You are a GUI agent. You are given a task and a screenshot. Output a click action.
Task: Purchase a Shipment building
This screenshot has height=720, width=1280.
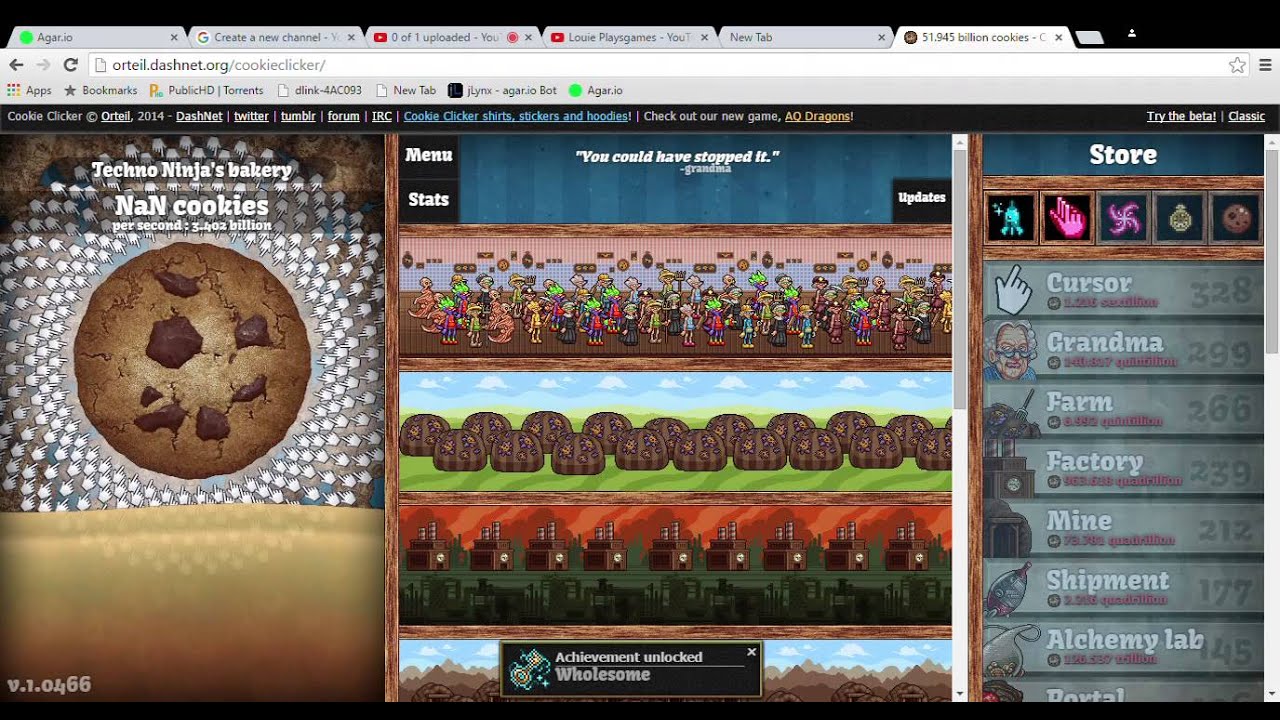[1123, 588]
